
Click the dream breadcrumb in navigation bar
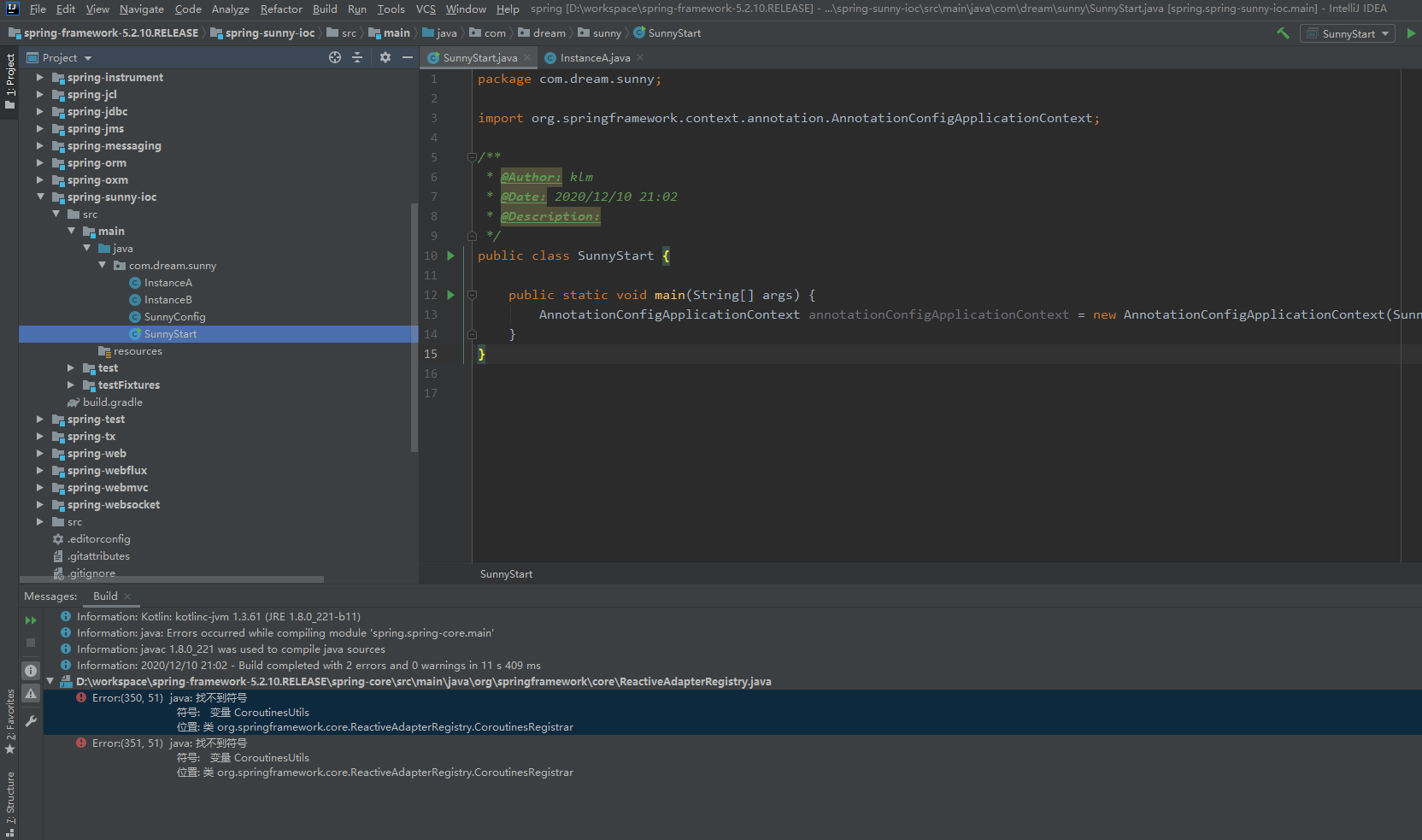542,33
